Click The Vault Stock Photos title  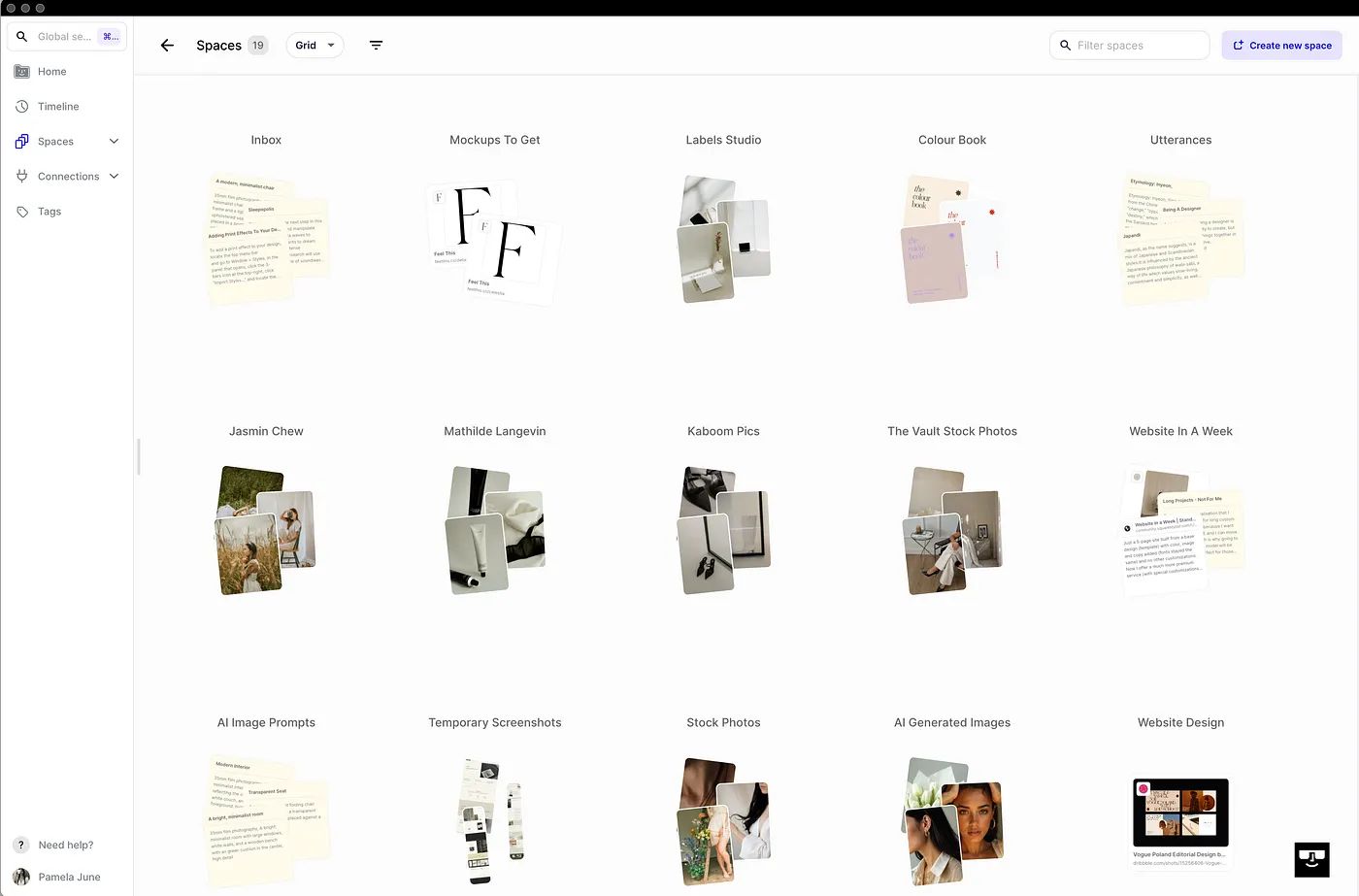952,431
